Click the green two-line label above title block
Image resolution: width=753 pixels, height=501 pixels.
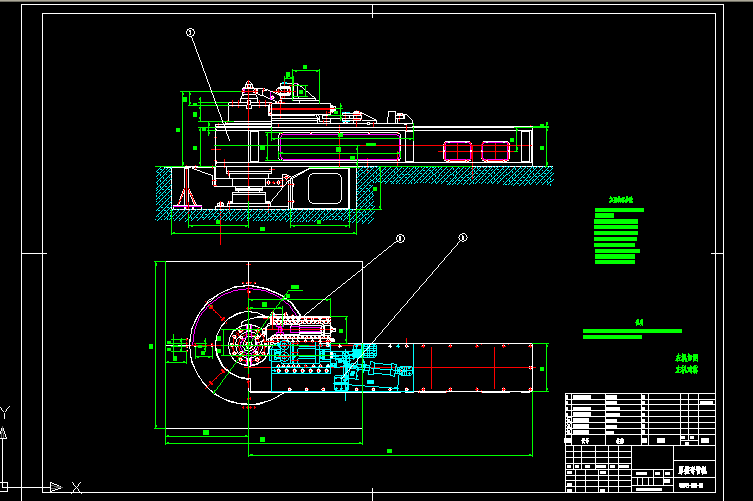pyautogui.click(x=687, y=363)
